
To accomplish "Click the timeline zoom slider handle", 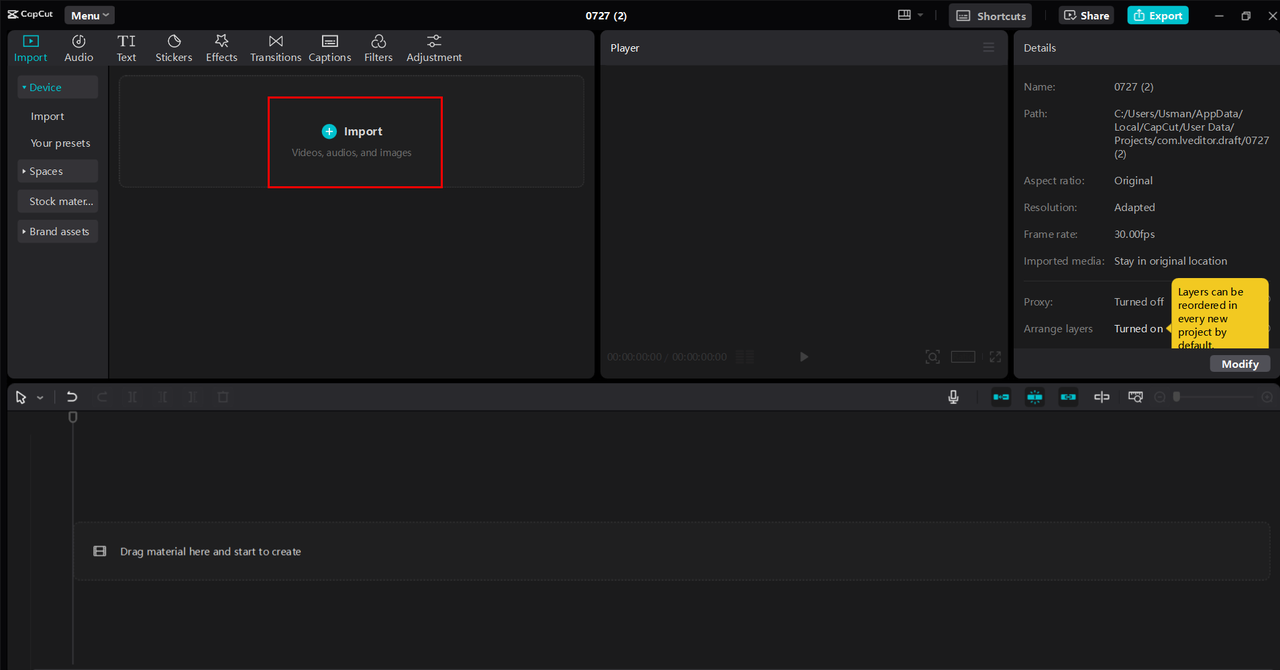I will (x=1177, y=397).
